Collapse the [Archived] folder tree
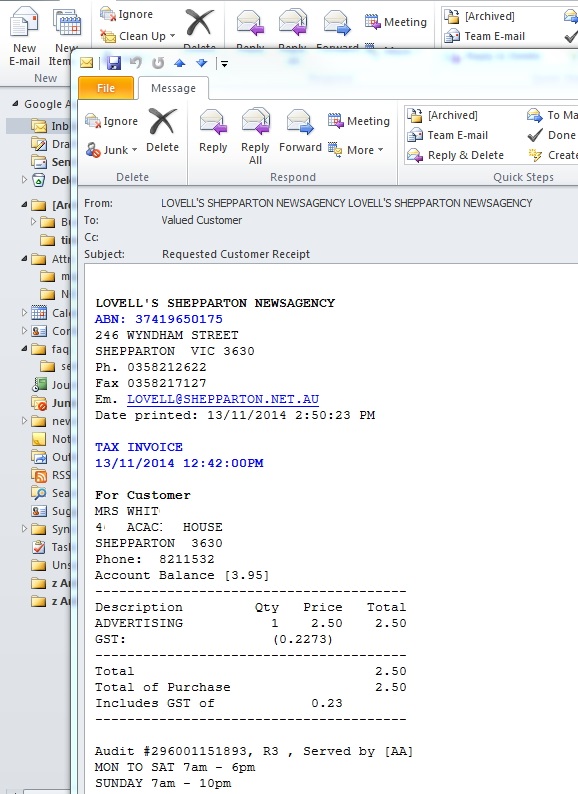Screen dimensions: 578x794 click(x=23, y=205)
